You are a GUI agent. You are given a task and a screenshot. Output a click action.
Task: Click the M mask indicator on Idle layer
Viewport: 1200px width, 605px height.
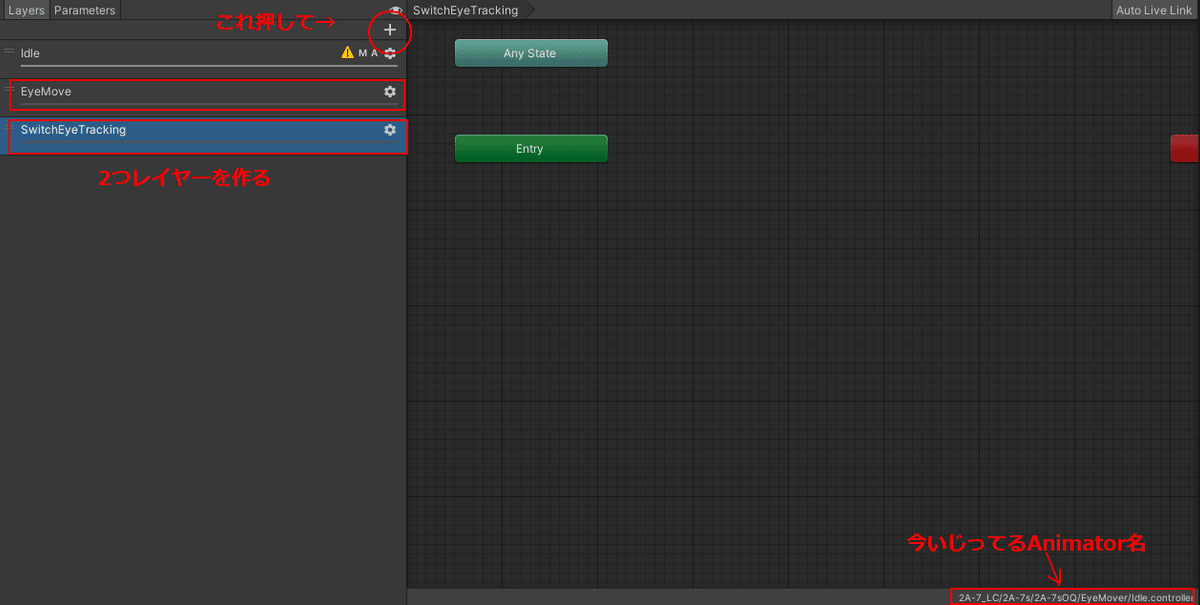tap(362, 53)
